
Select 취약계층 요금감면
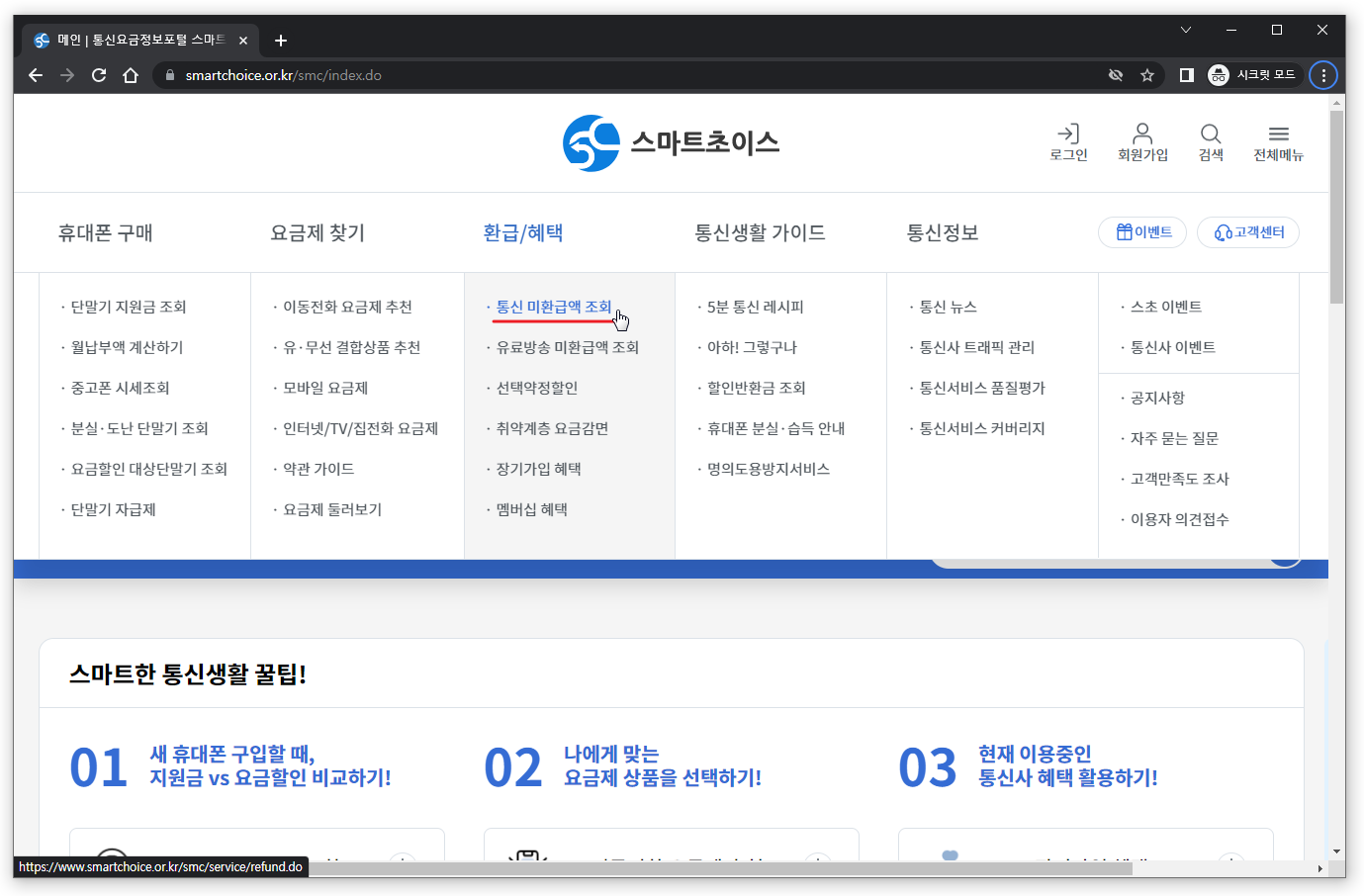(552, 428)
